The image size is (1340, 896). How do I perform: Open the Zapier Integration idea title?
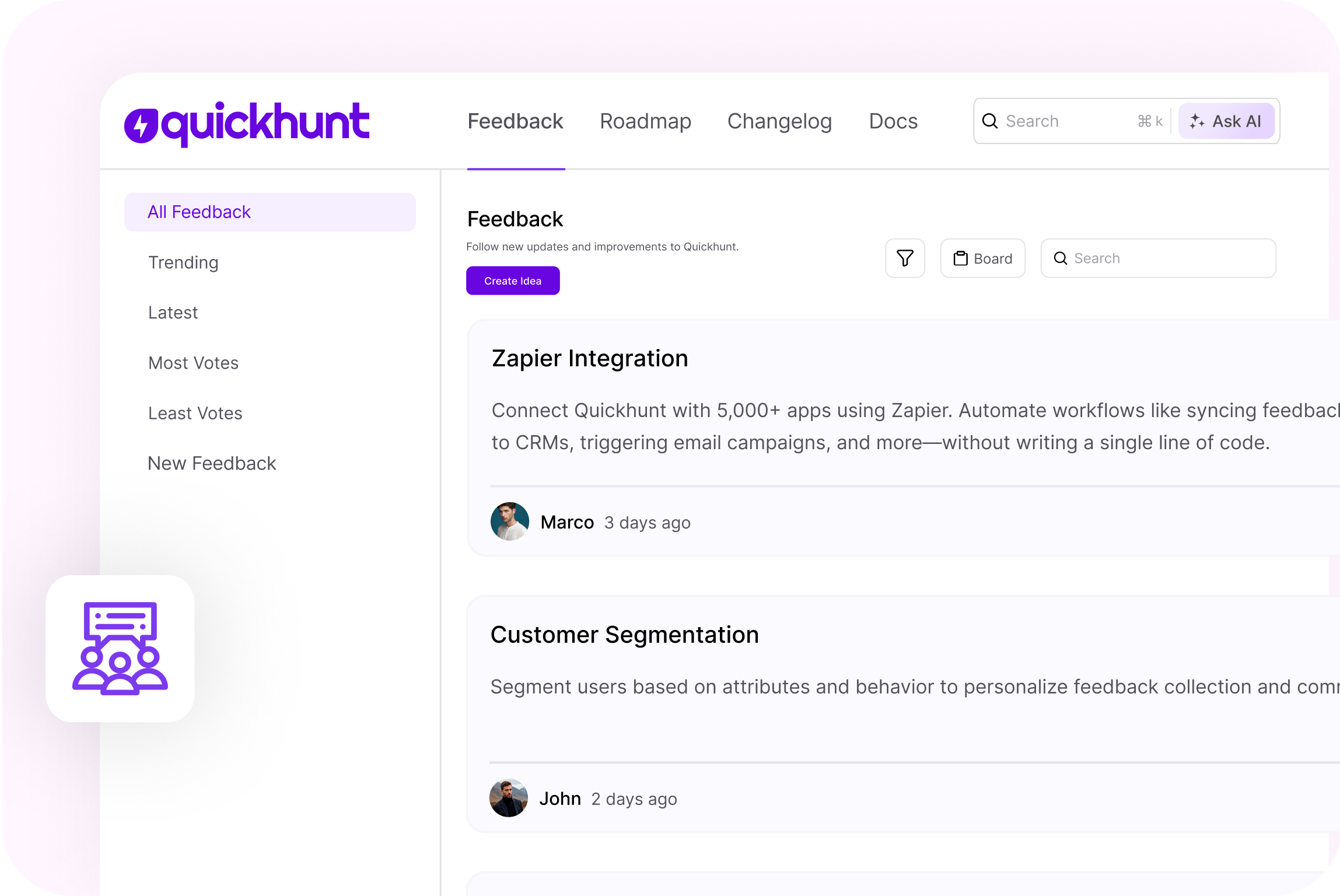click(x=590, y=358)
